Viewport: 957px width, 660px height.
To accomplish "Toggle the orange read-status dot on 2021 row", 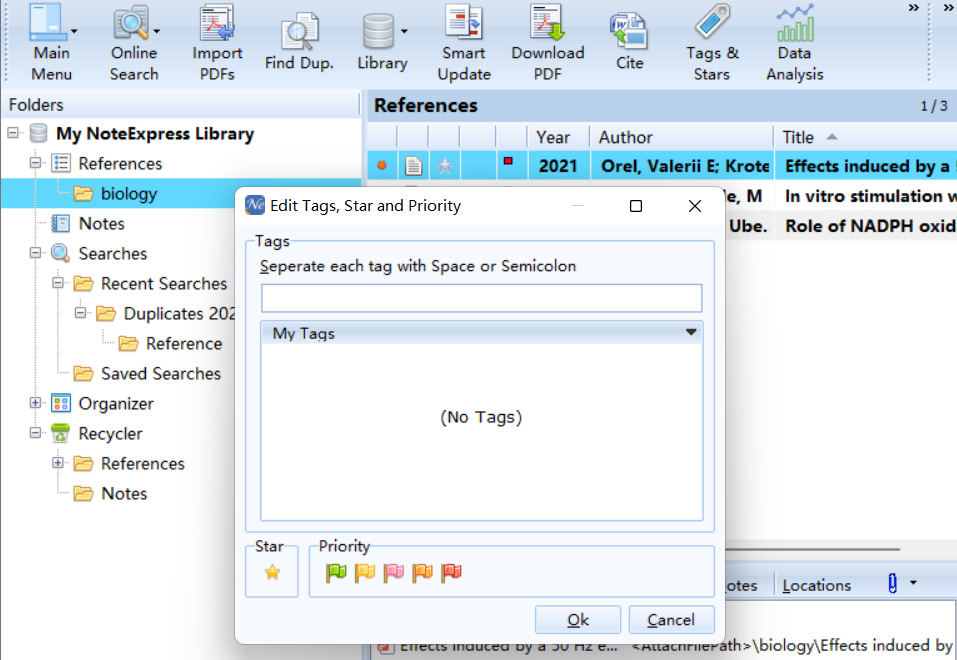I will pos(382,165).
